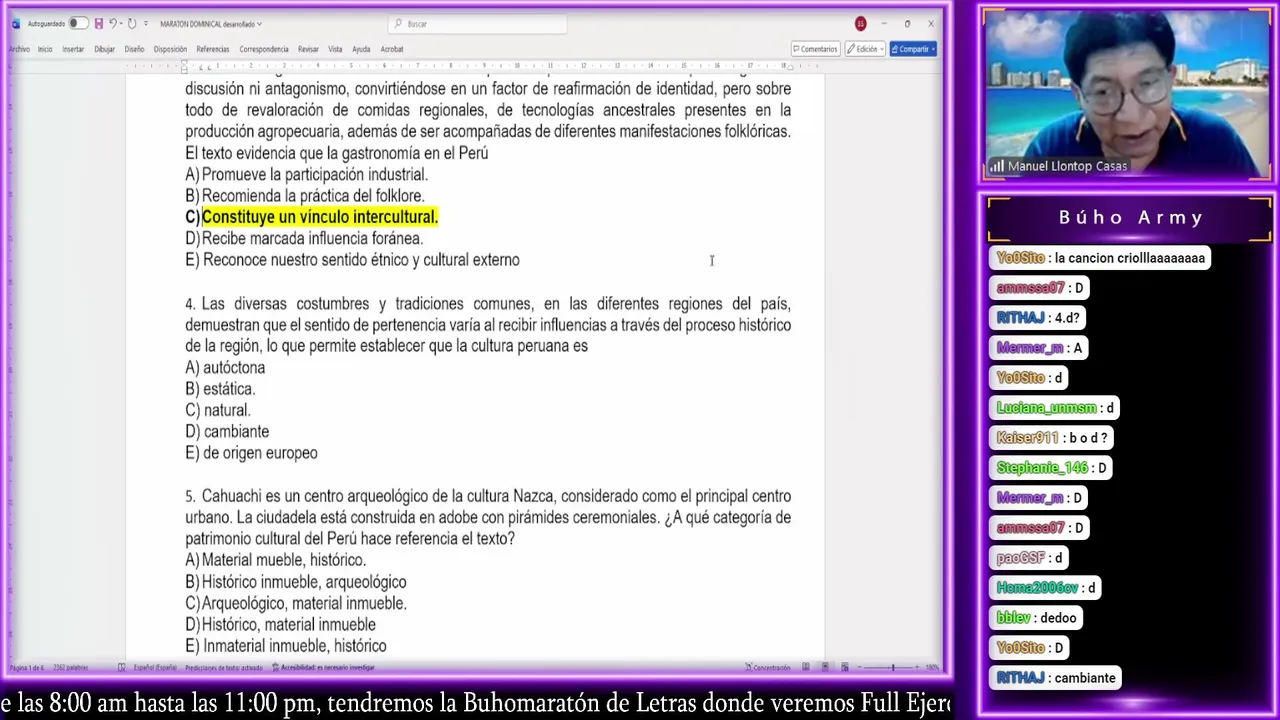The image size is (1280, 720).
Task: Open the red user account avatar
Action: [860, 24]
